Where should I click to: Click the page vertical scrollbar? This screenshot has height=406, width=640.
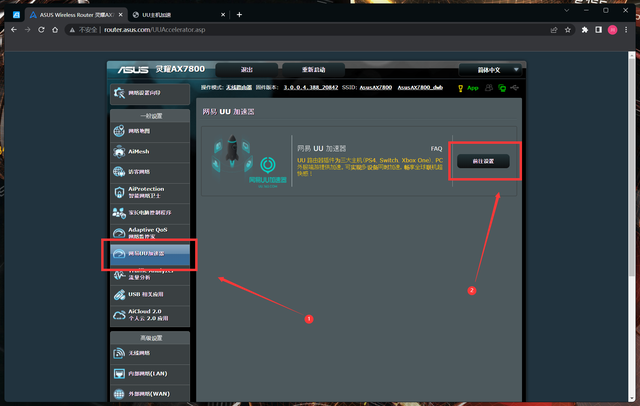tap(631, 163)
